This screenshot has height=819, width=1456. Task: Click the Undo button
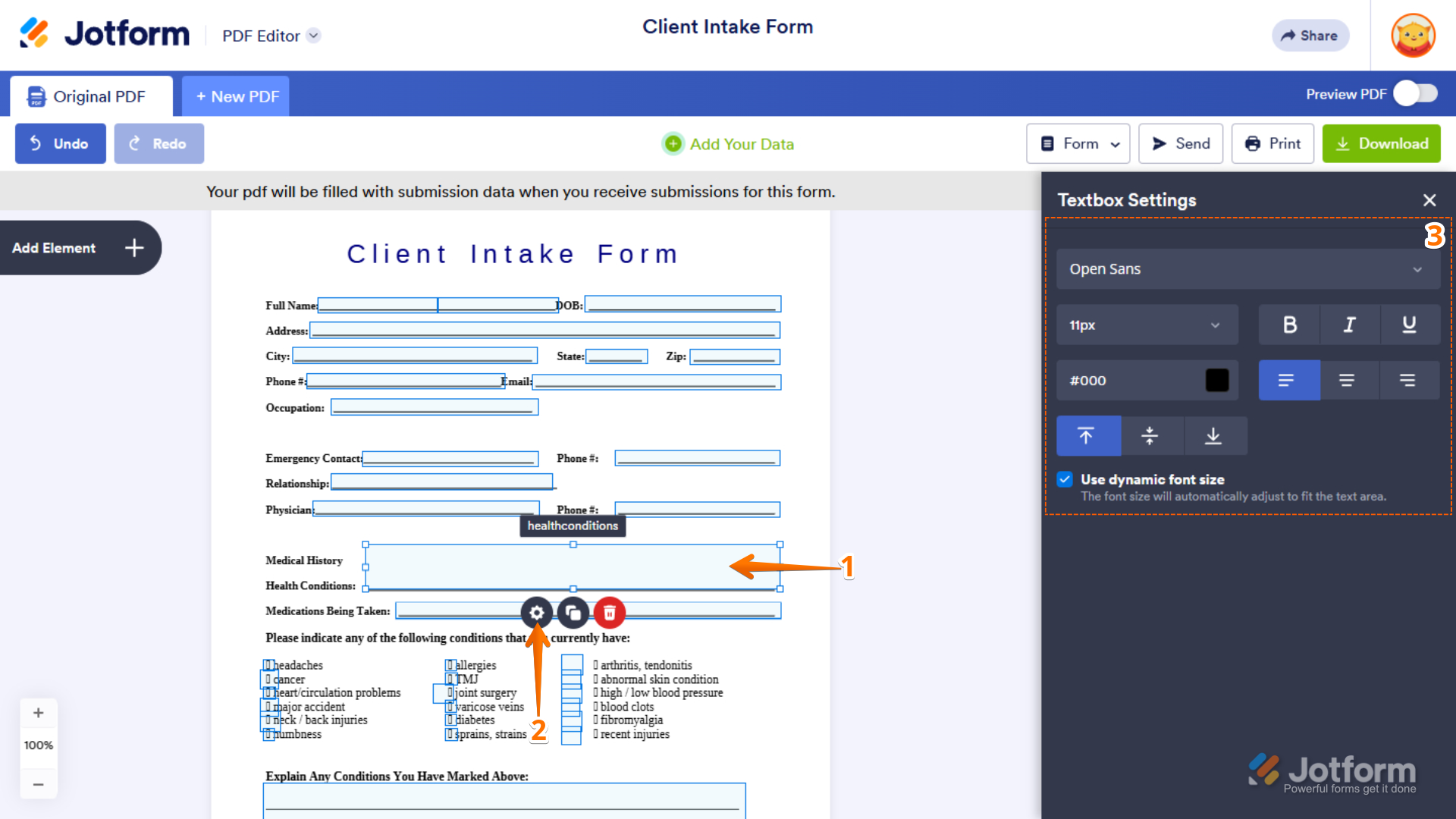(61, 144)
